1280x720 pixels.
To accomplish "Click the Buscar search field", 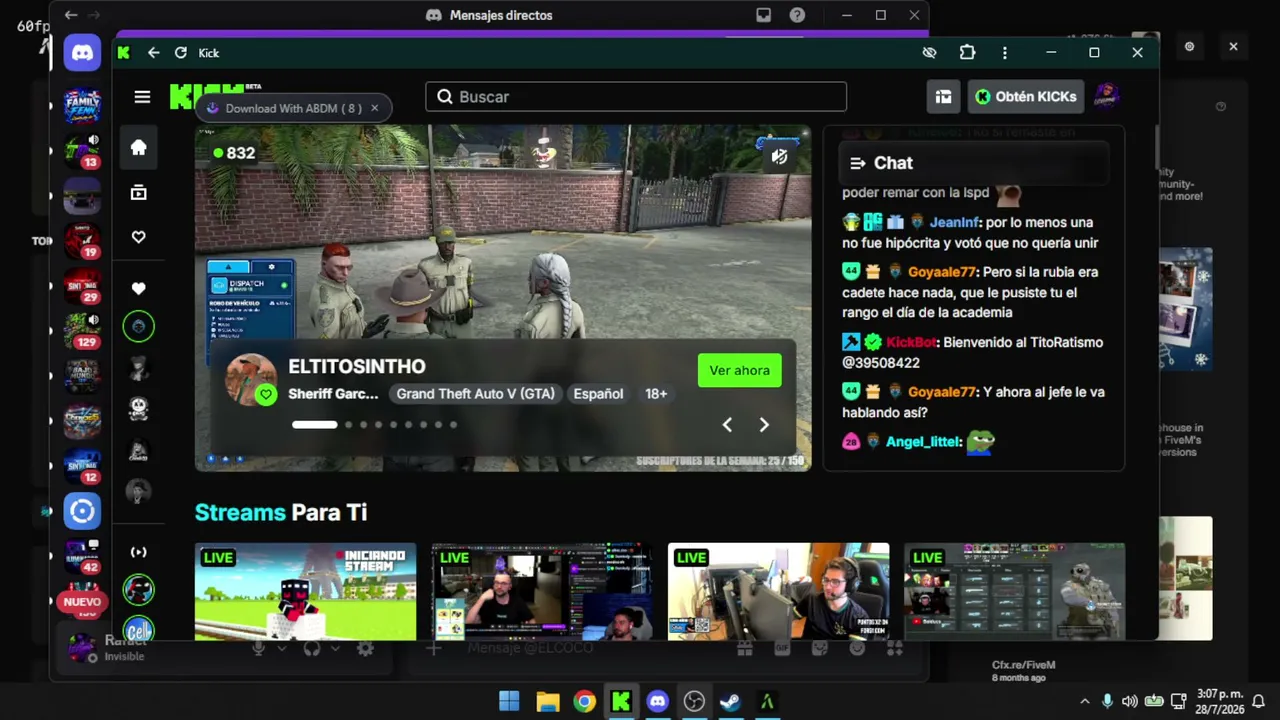I will [x=636, y=97].
